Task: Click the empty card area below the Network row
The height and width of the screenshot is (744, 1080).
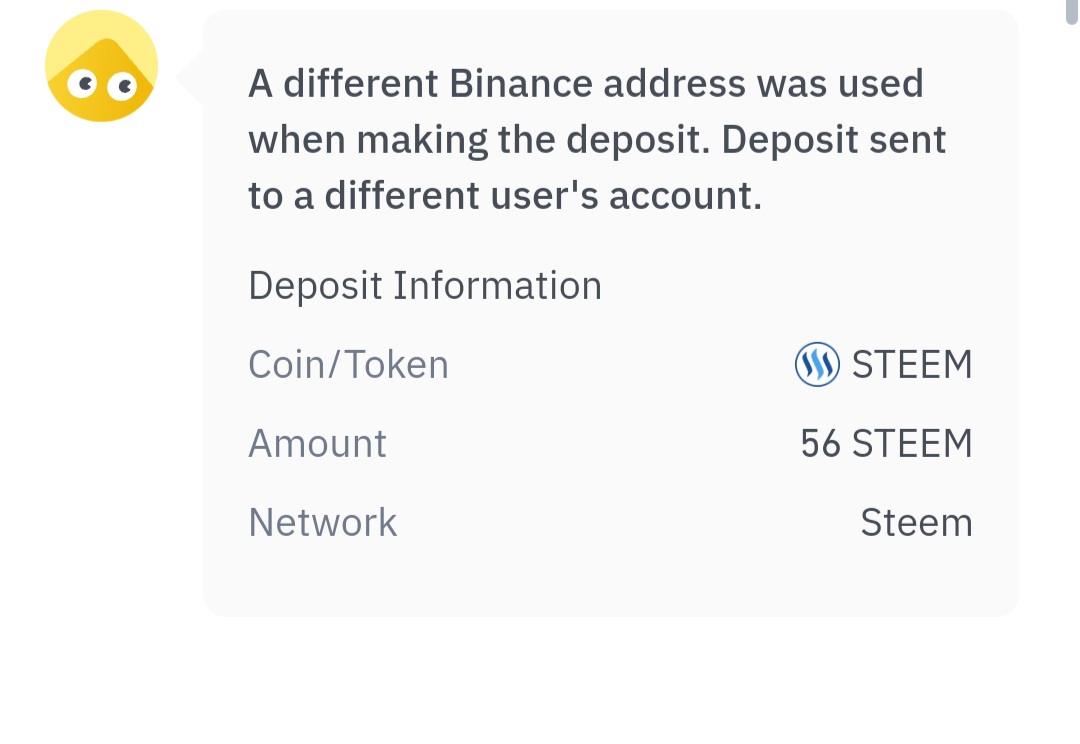Action: pos(610,580)
